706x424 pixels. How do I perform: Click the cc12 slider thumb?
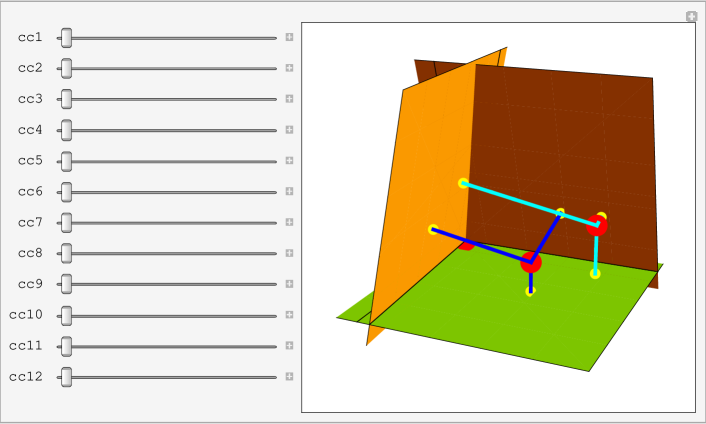point(66,377)
